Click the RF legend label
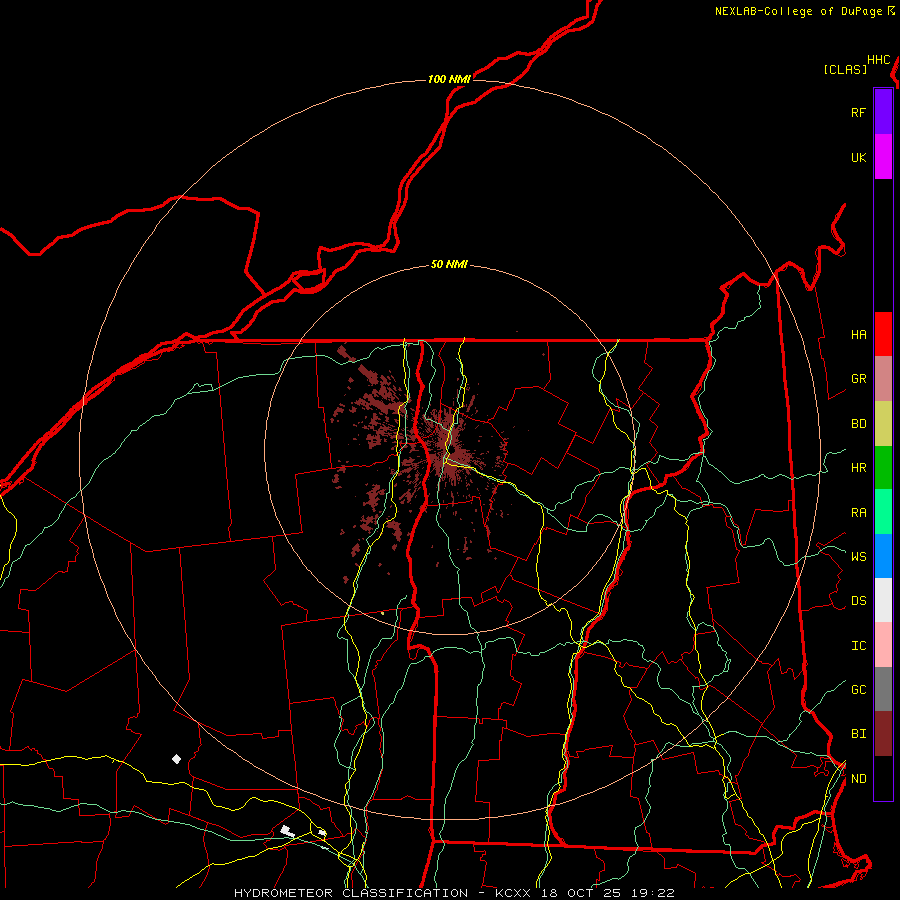Viewport: 900px width, 900px height. click(x=858, y=112)
